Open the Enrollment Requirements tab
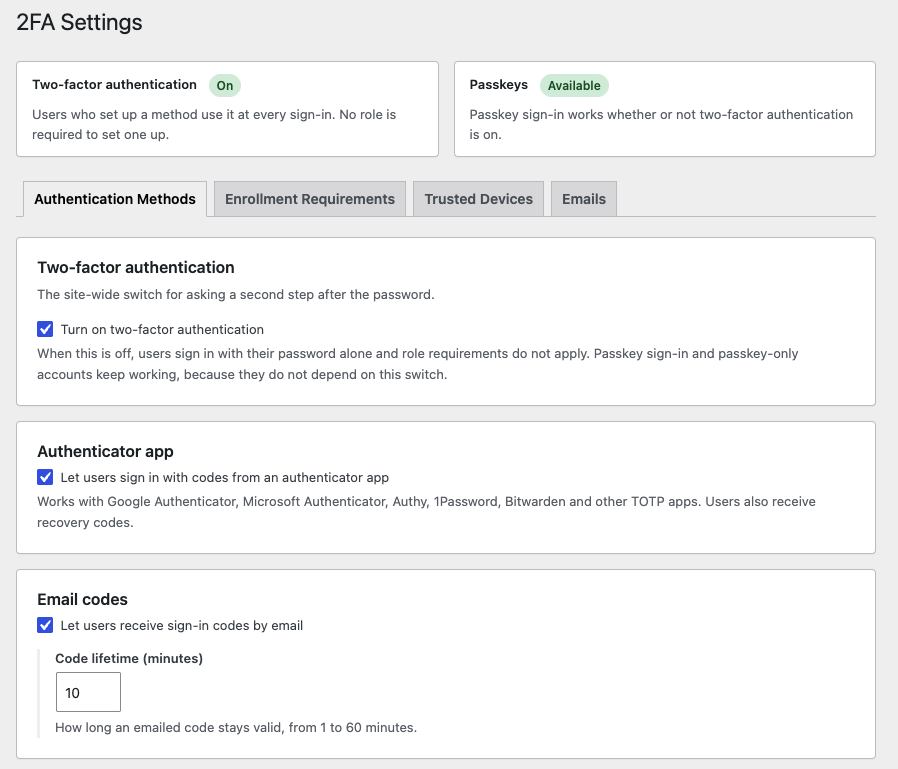This screenshot has height=769, width=898. click(x=310, y=199)
